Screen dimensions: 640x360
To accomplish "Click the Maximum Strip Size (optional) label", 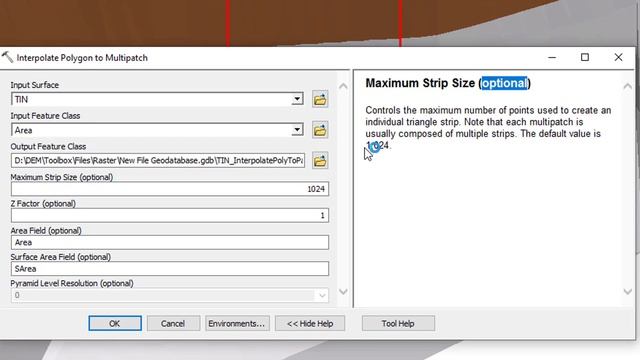I will pos(62,177).
